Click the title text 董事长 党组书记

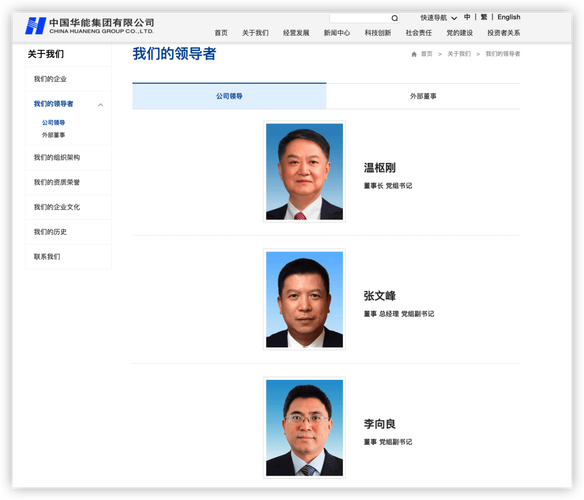[388, 186]
